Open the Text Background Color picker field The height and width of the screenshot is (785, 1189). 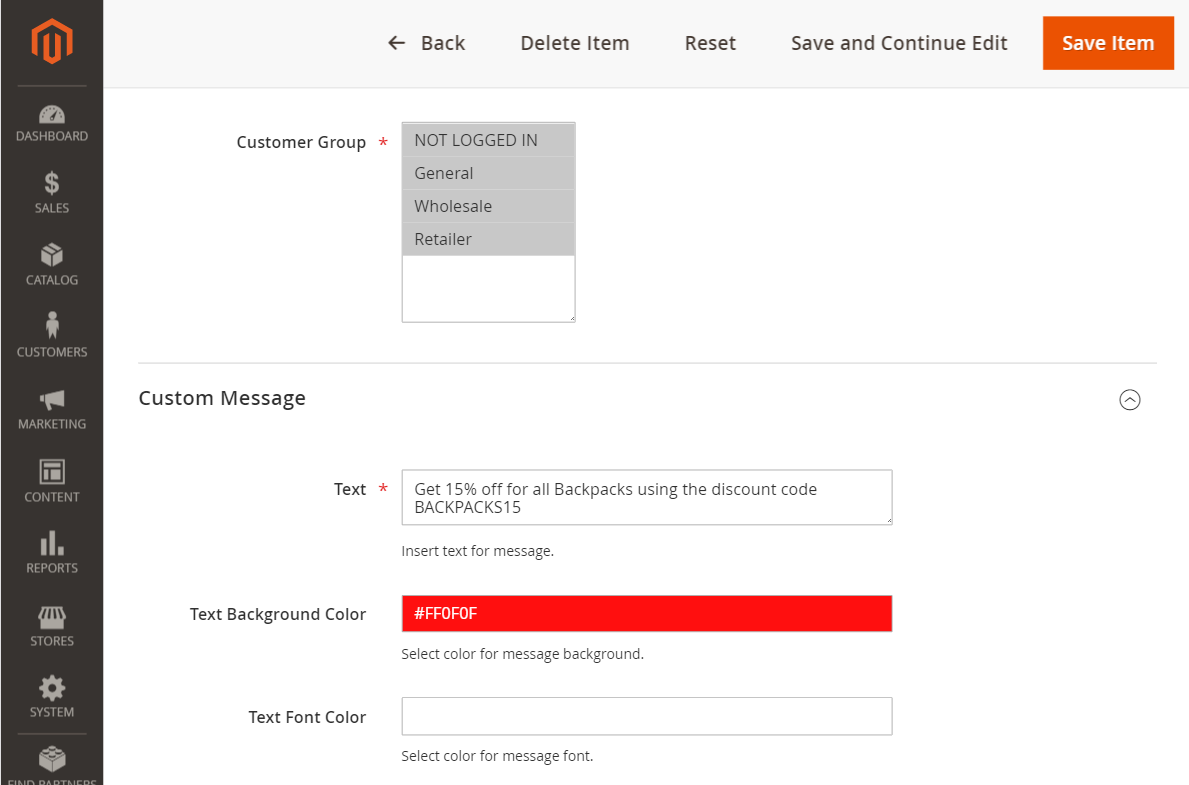pyautogui.click(x=646, y=614)
